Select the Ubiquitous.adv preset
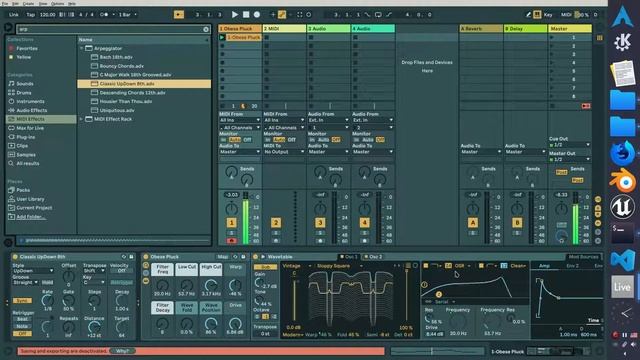640x360 pixels. click(117, 110)
